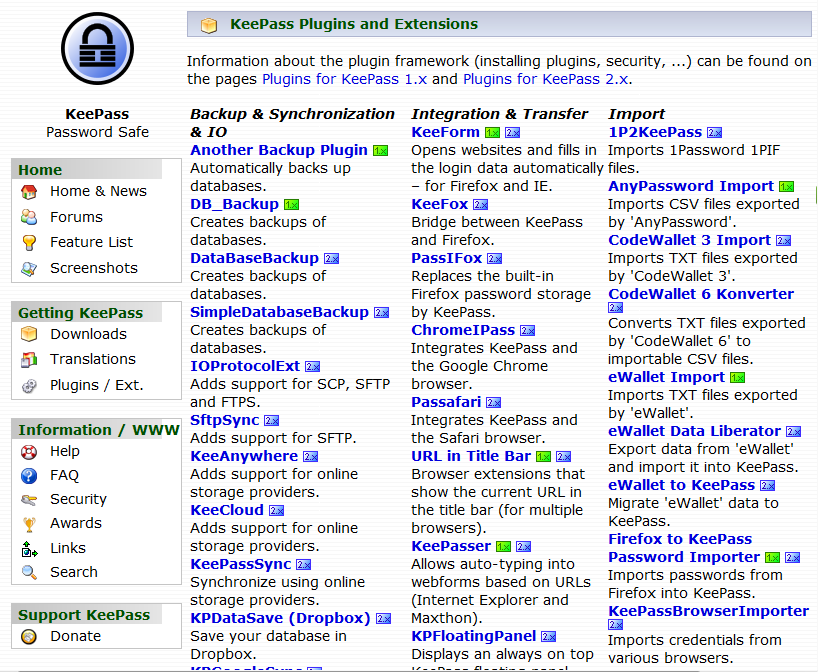Click the 2.x badge under KeePassBrowserImporter
818x672 pixels.
coord(616,625)
